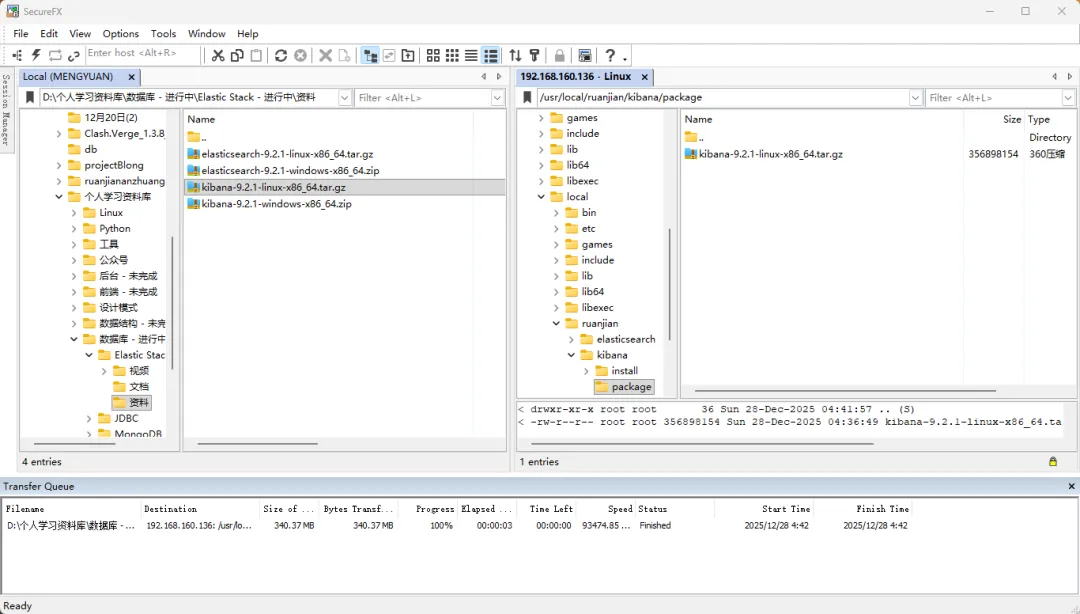Screen dimensions: 1080x614
Task: Toggle the Transfer Queue up-down arrows button
Action: click(x=515, y=55)
